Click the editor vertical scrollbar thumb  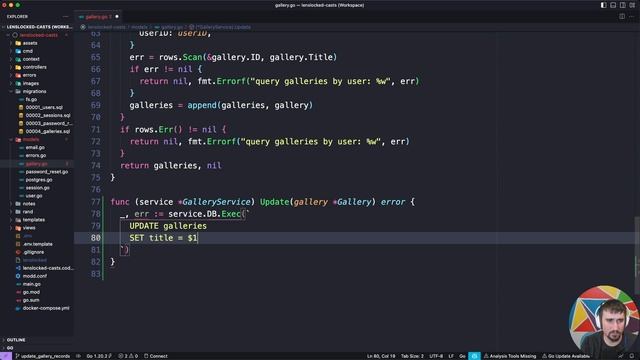point(637,255)
